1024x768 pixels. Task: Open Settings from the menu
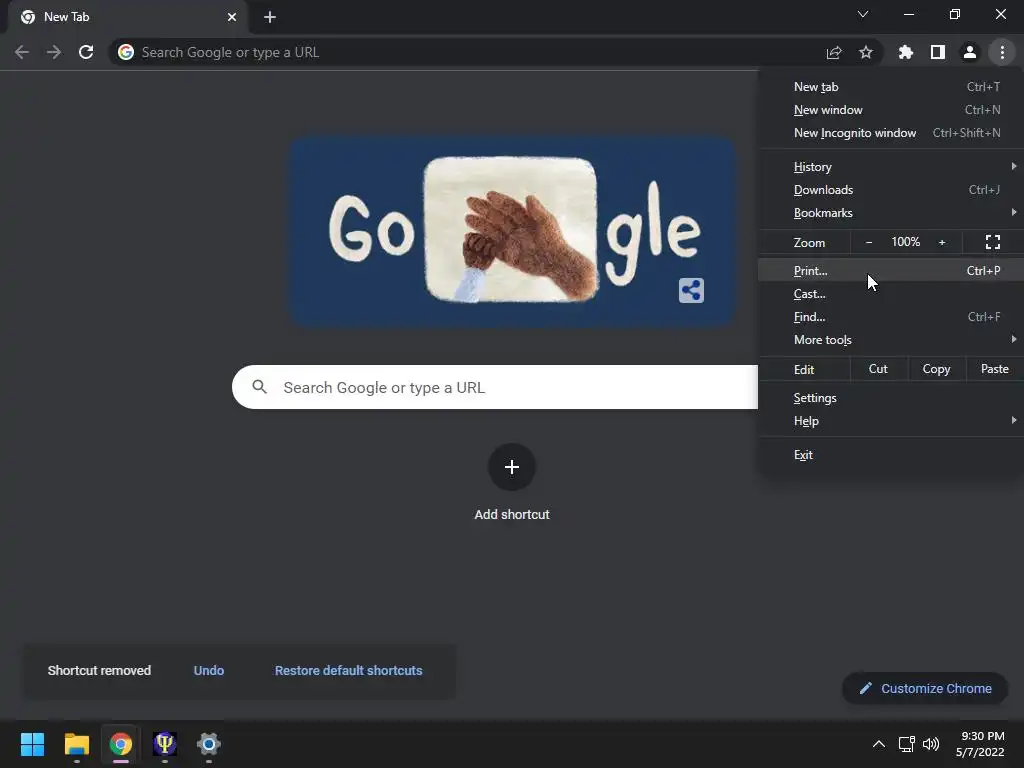pos(891,398)
